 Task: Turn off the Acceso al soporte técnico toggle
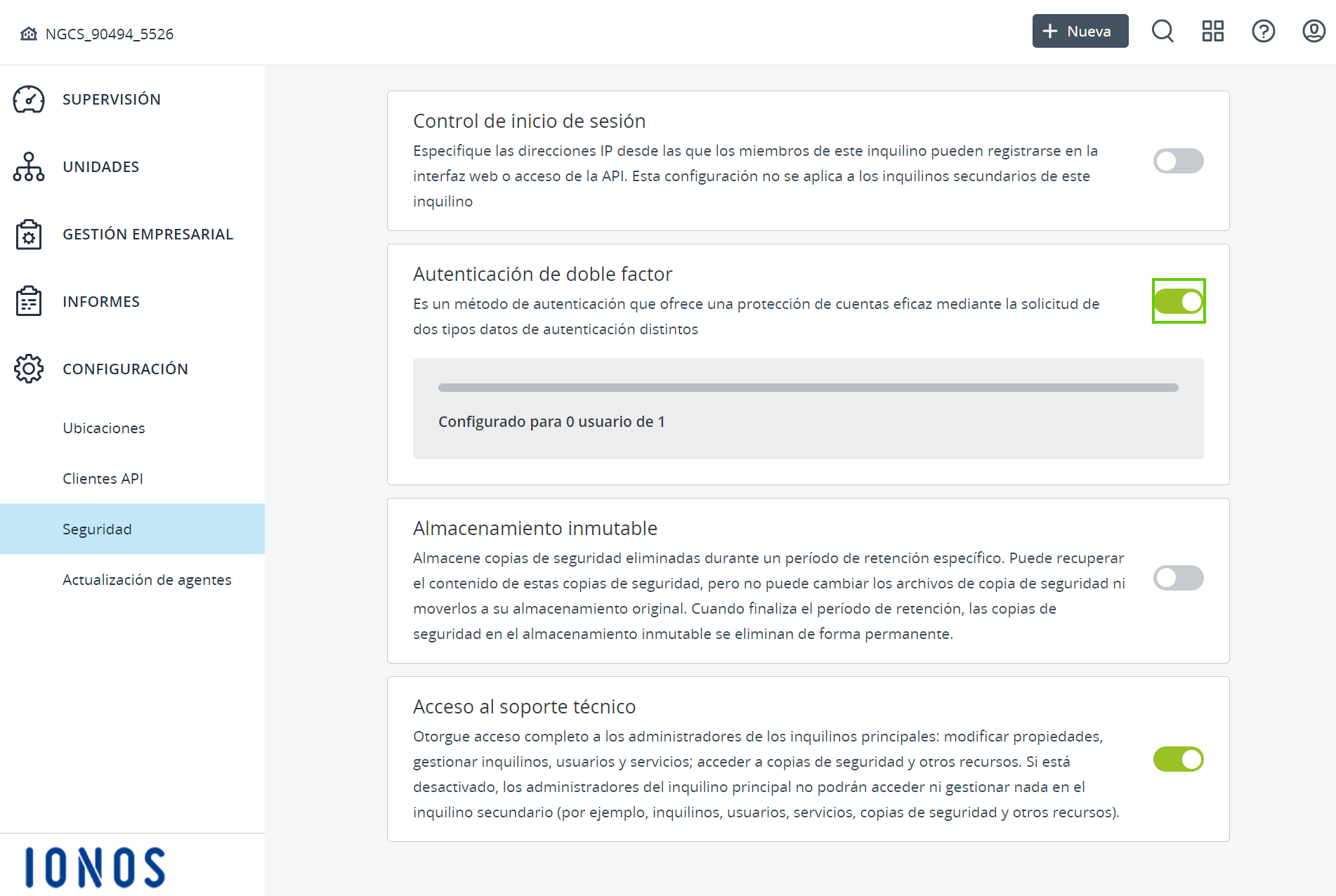pos(1179,759)
